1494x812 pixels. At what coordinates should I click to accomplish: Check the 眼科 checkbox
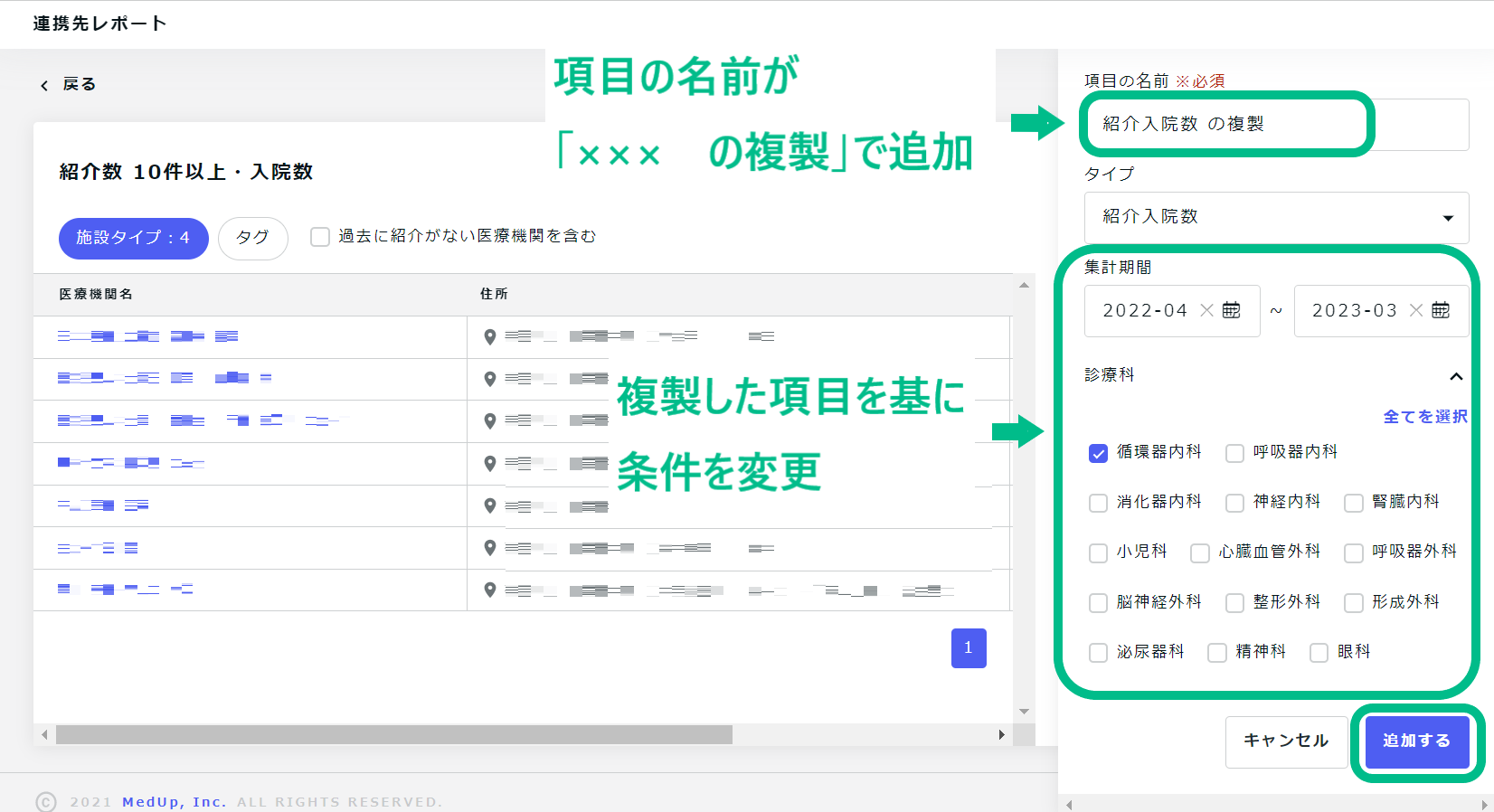click(x=1319, y=653)
